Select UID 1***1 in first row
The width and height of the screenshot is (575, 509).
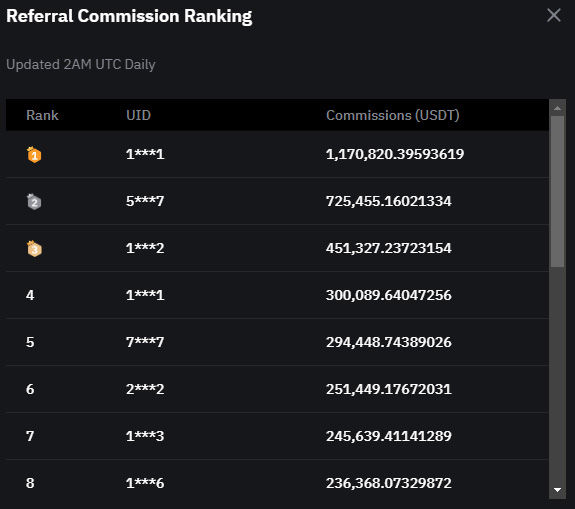click(x=145, y=154)
